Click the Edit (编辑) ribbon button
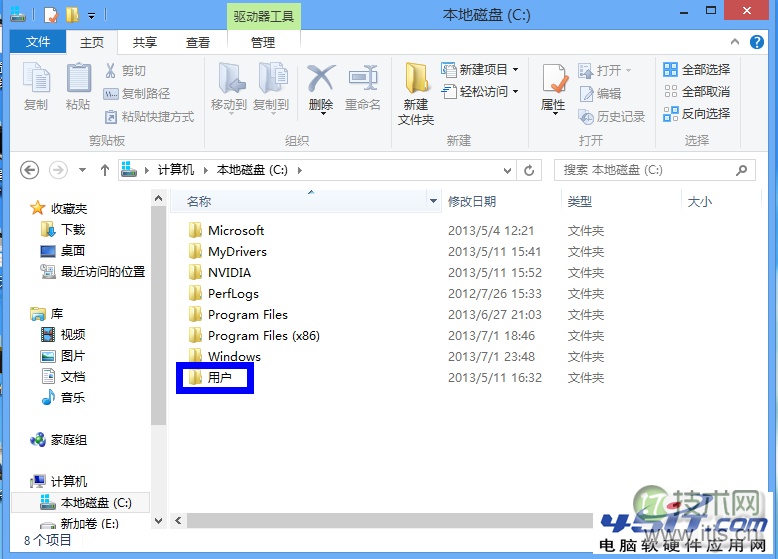This screenshot has height=559, width=778. (600, 93)
